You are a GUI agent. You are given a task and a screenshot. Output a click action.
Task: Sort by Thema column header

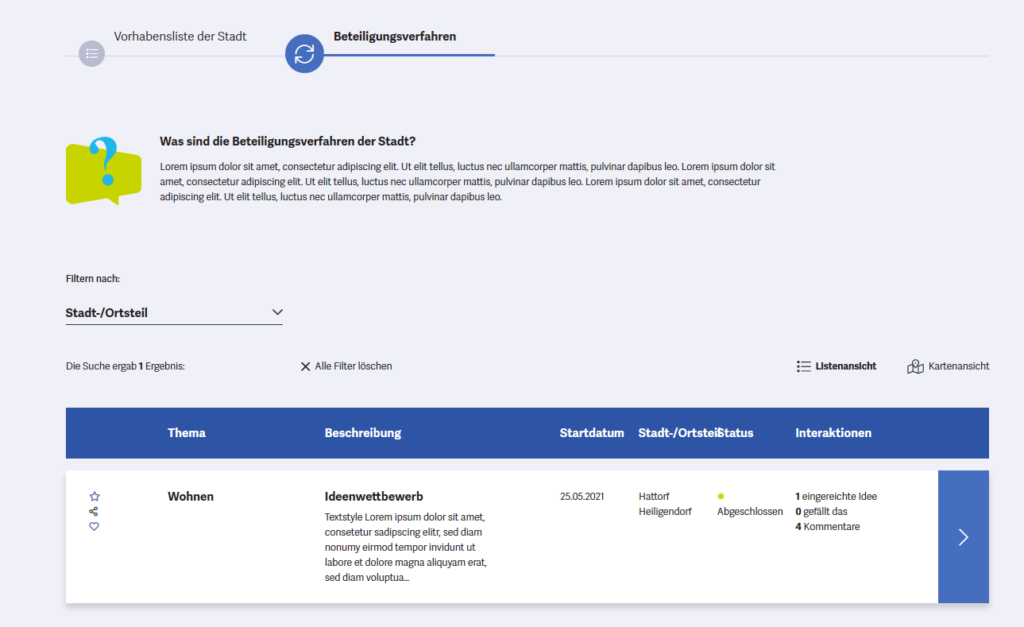(x=186, y=433)
